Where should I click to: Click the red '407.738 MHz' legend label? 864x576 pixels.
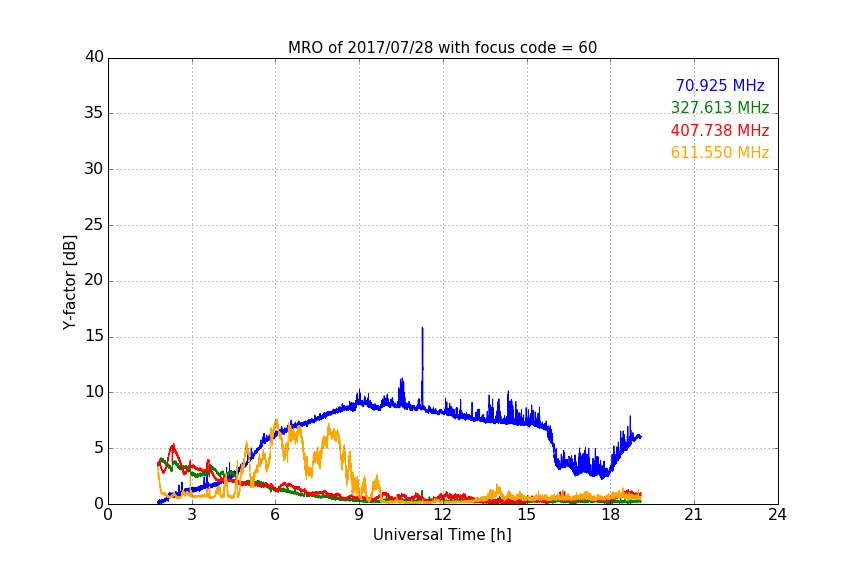720,130
